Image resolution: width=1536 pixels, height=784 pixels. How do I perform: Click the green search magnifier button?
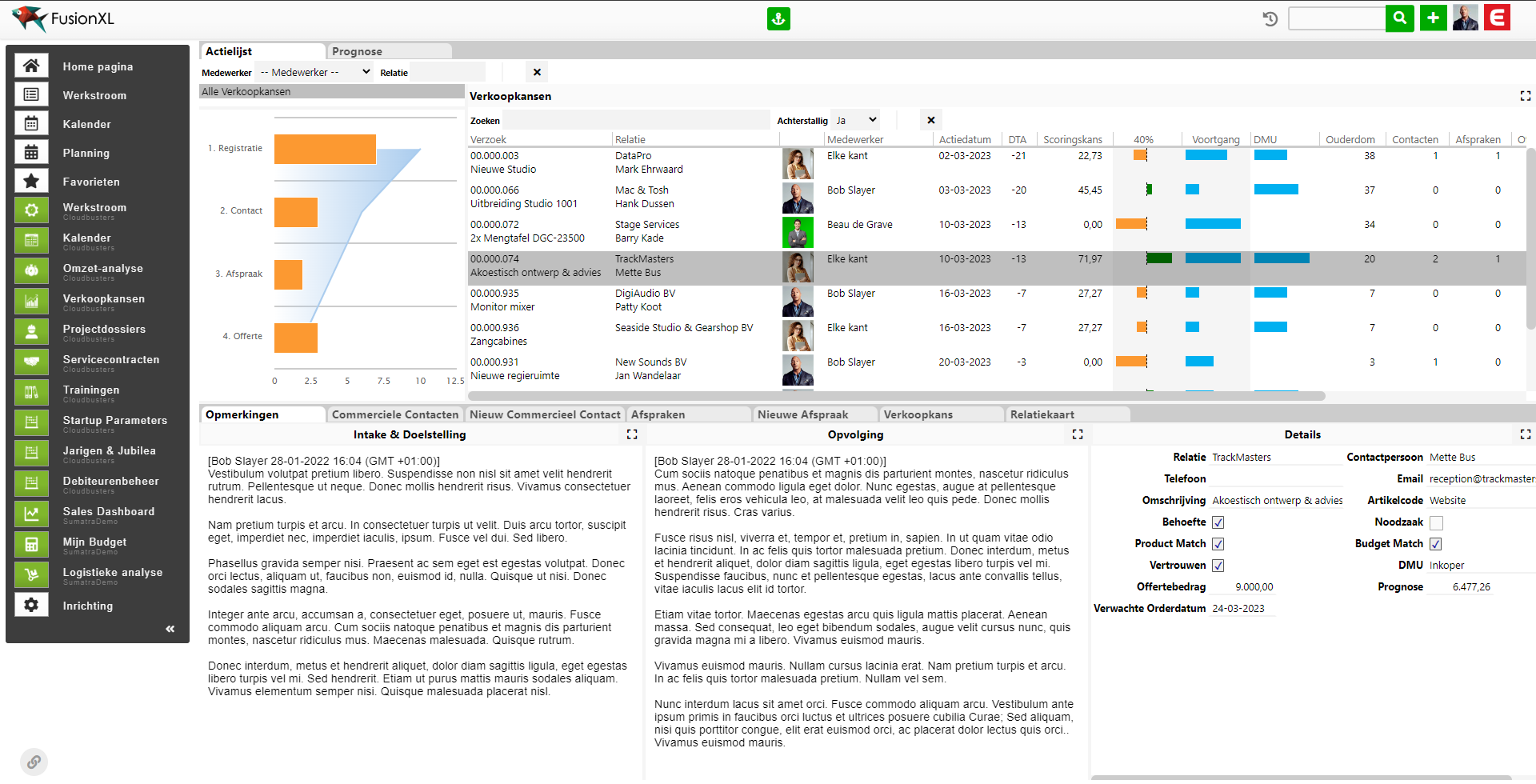point(1399,18)
